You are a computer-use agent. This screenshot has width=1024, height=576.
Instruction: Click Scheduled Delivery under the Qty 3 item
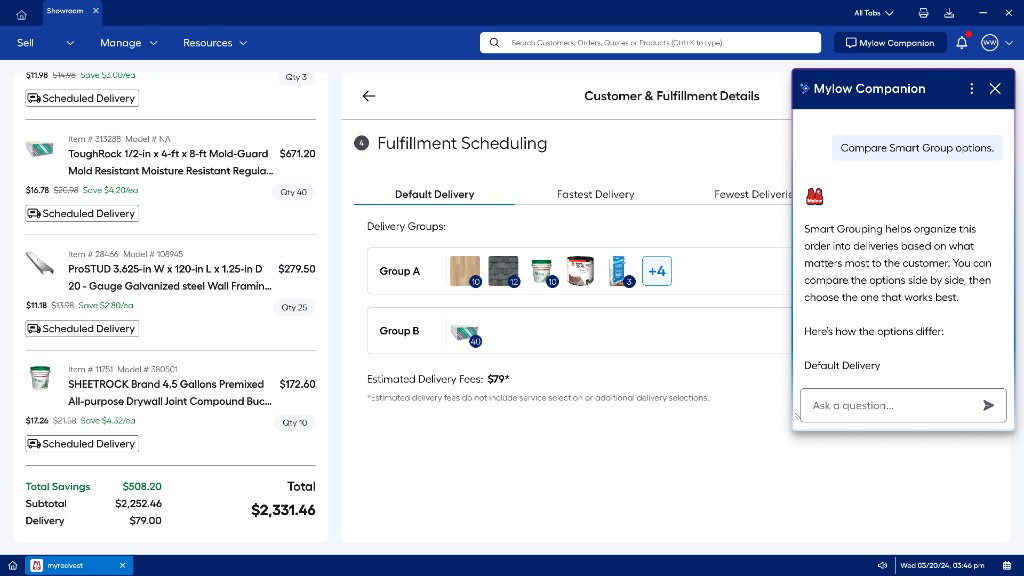pos(82,99)
